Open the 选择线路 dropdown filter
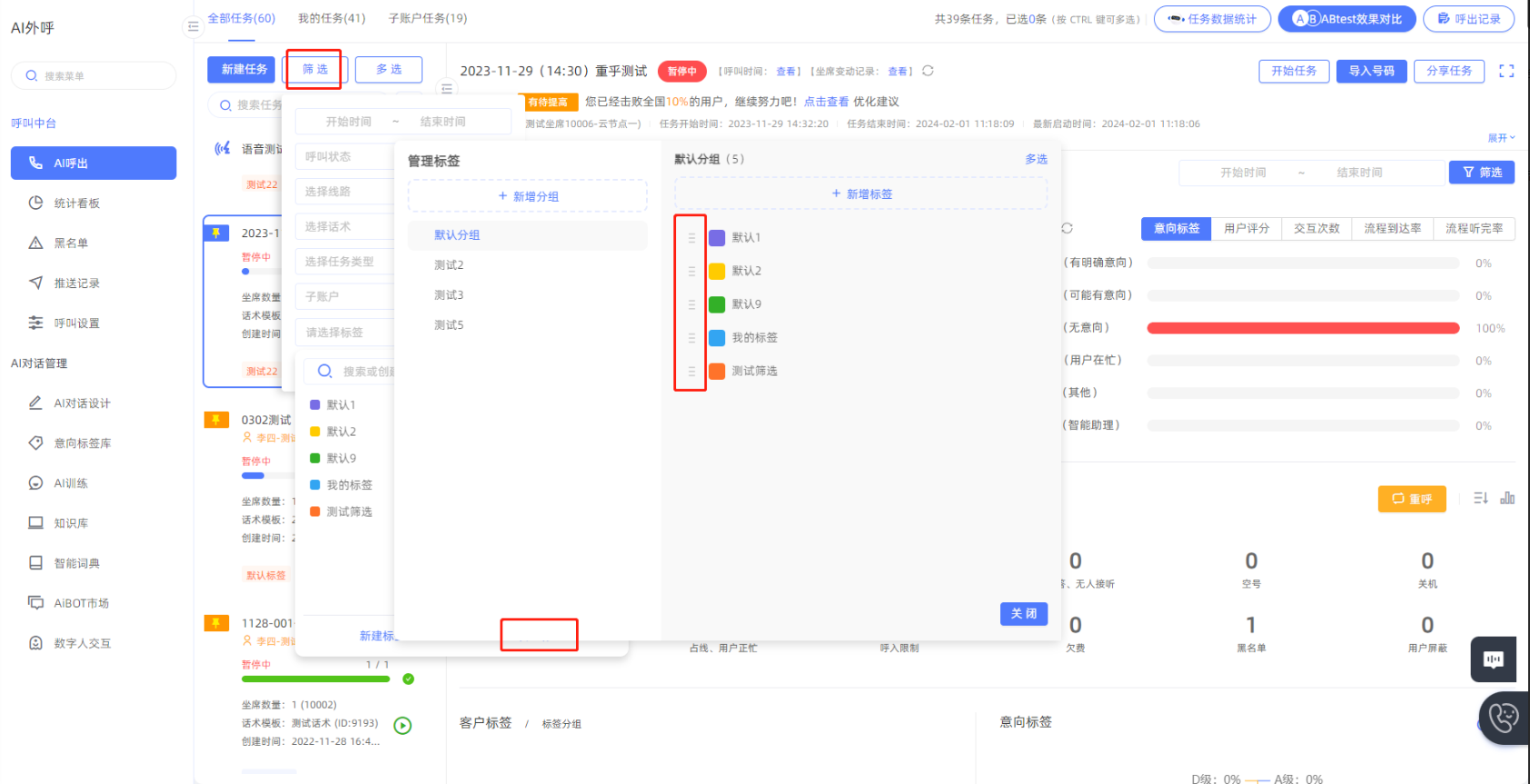This screenshot has width=1530, height=784. point(344,192)
